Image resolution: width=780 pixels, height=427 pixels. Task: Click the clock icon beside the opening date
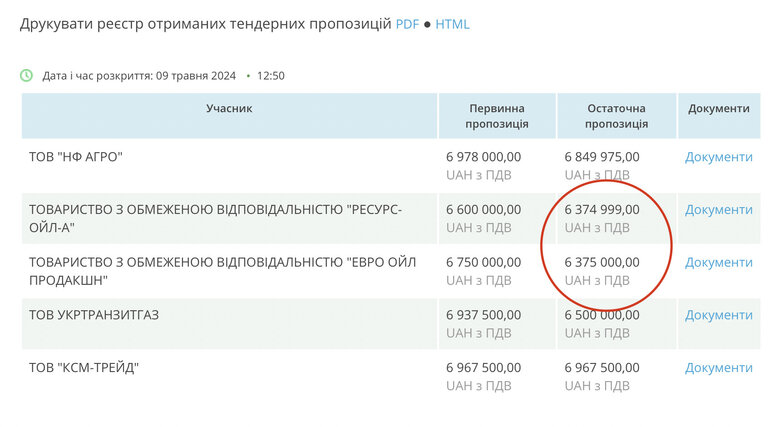[27, 75]
